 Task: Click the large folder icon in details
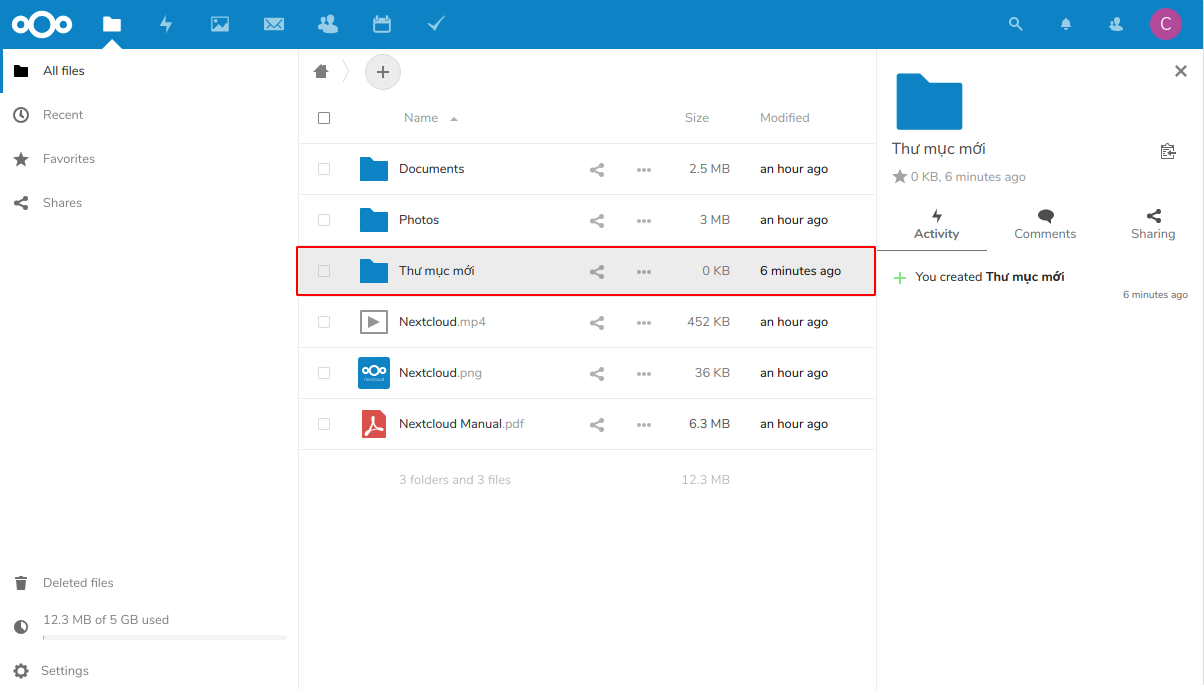point(929,101)
